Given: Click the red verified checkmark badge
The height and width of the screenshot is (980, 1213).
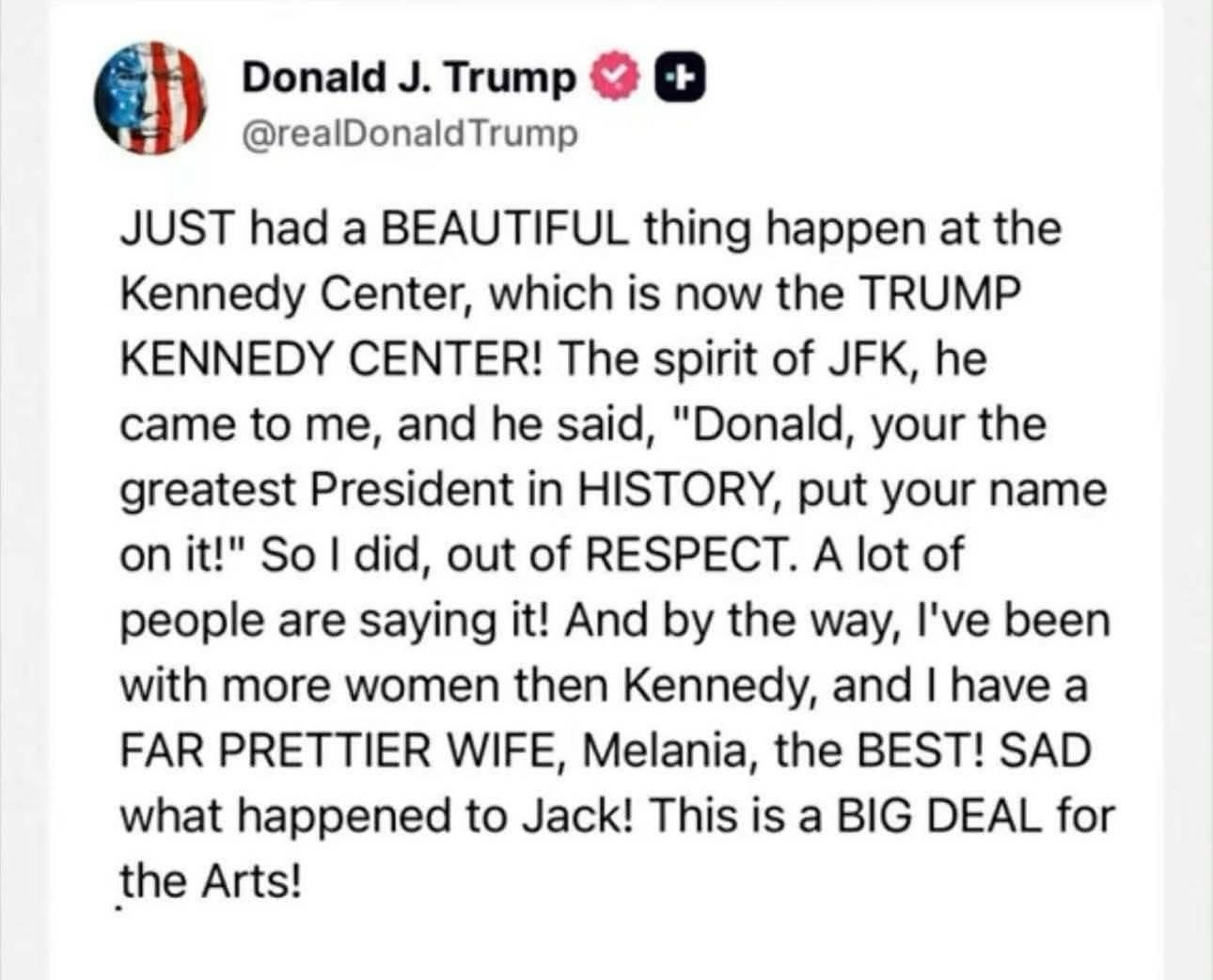Looking at the screenshot, I should pyautogui.click(x=612, y=79).
